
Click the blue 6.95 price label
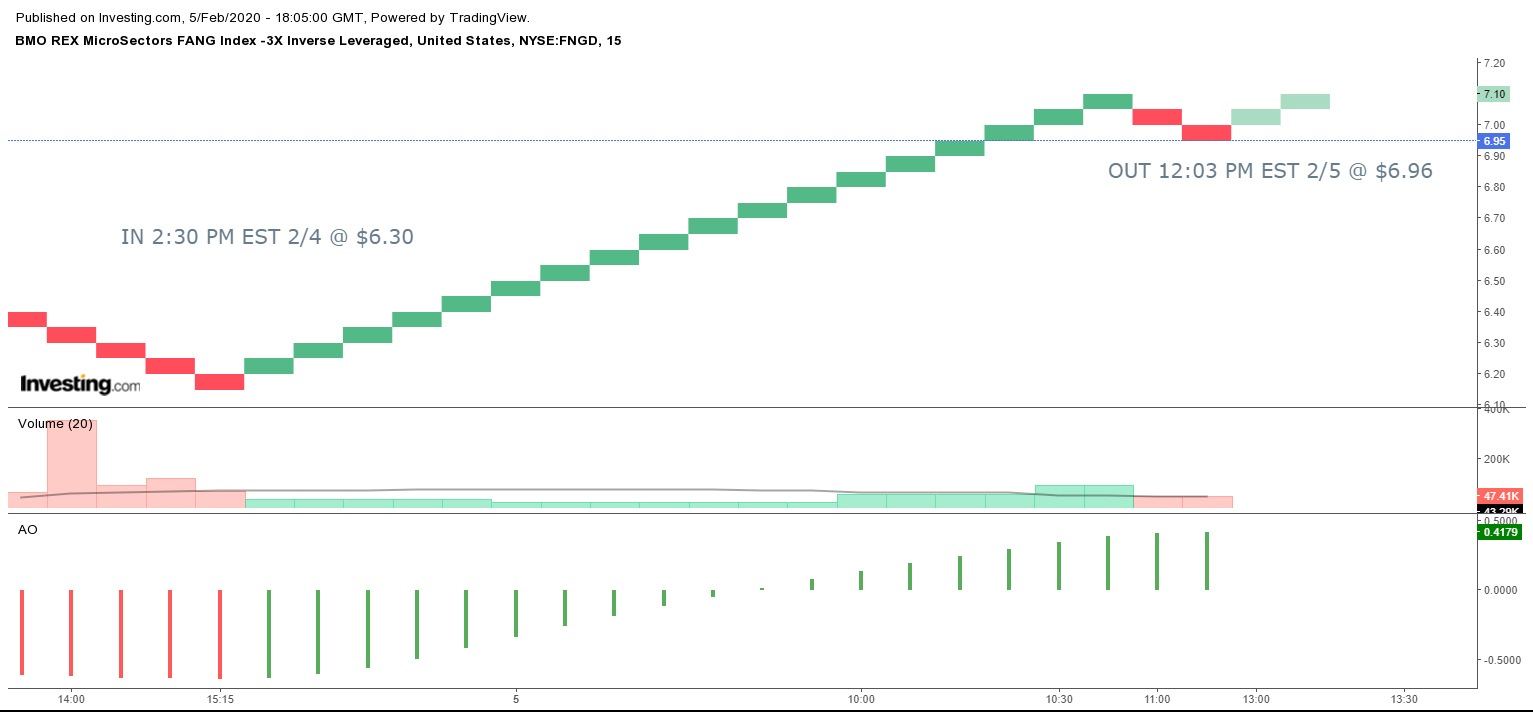coord(1494,141)
